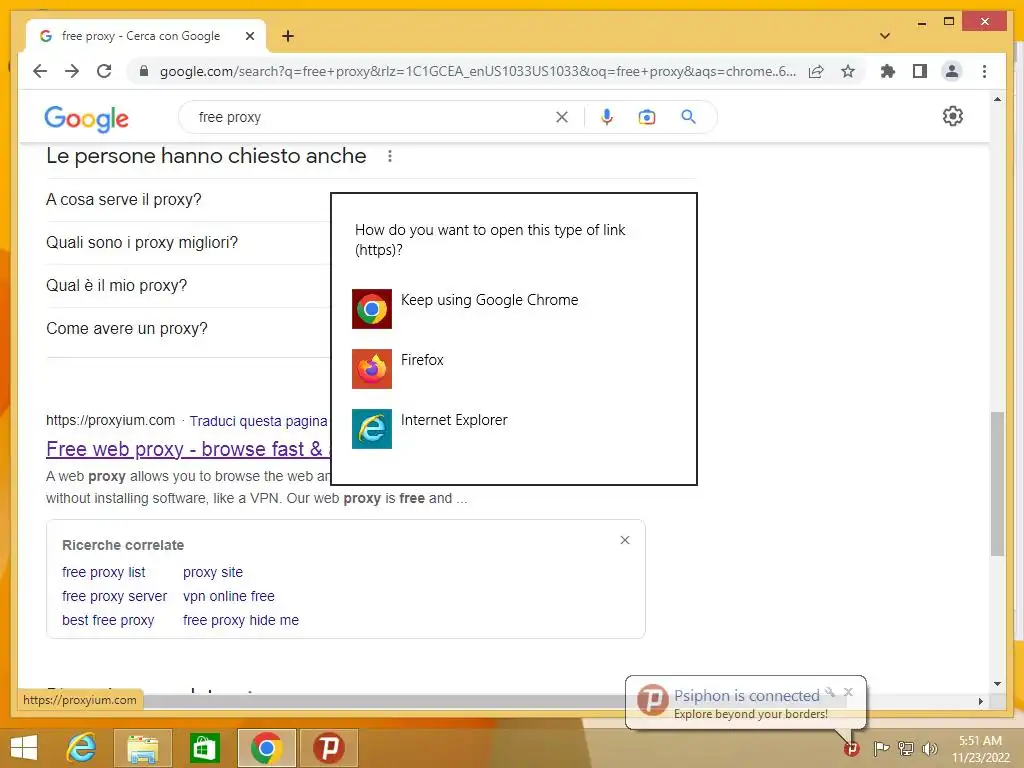
Task: Expand 'Come avere un proxy?' question
Action: click(x=188, y=329)
